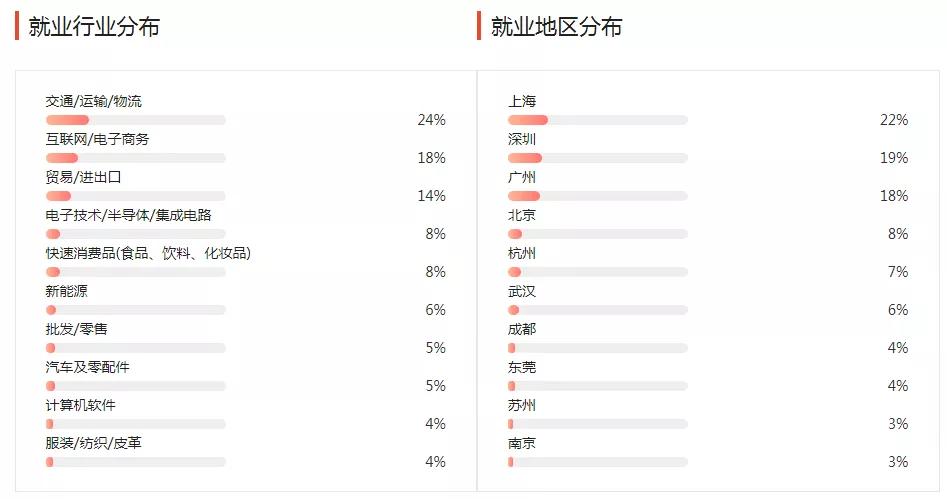Image resolution: width=947 pixels, height=499 pixels.
Task: Click the 批发/零售 label
Action: tap(76, 329)
